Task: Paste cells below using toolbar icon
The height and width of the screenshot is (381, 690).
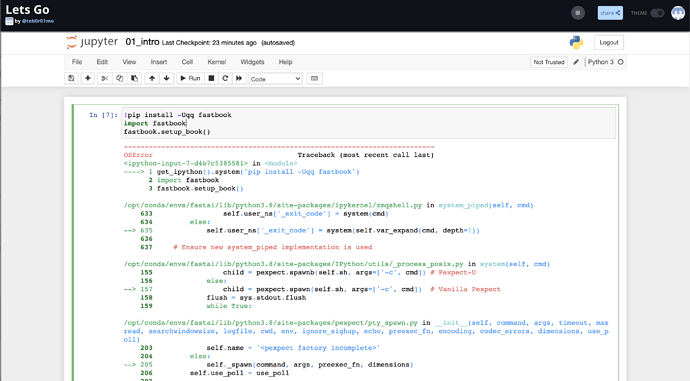Action: 134,78
